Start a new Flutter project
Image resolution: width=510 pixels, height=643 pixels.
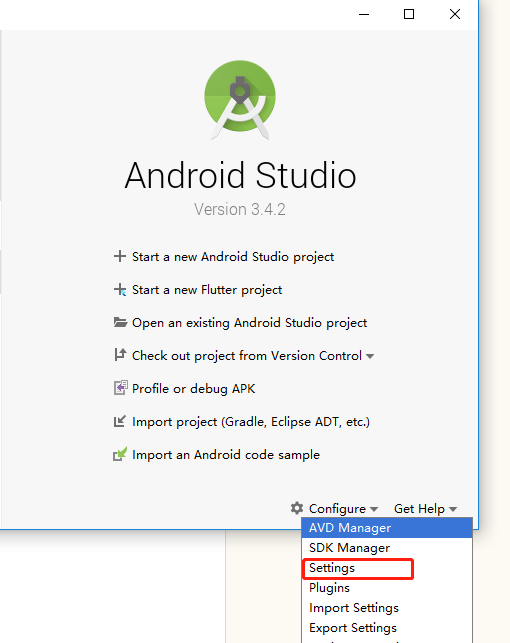207,290
